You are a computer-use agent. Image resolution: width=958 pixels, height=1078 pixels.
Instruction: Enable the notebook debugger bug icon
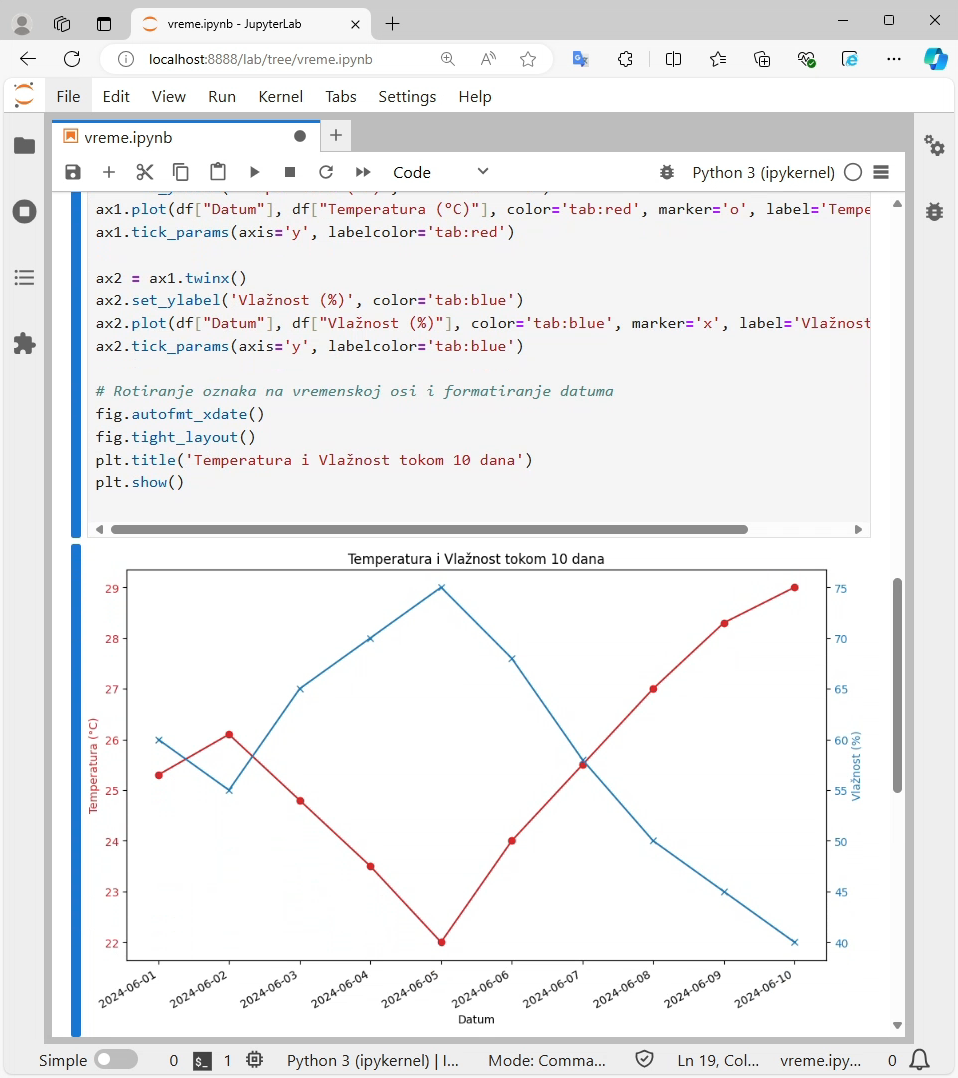[667, 172]
